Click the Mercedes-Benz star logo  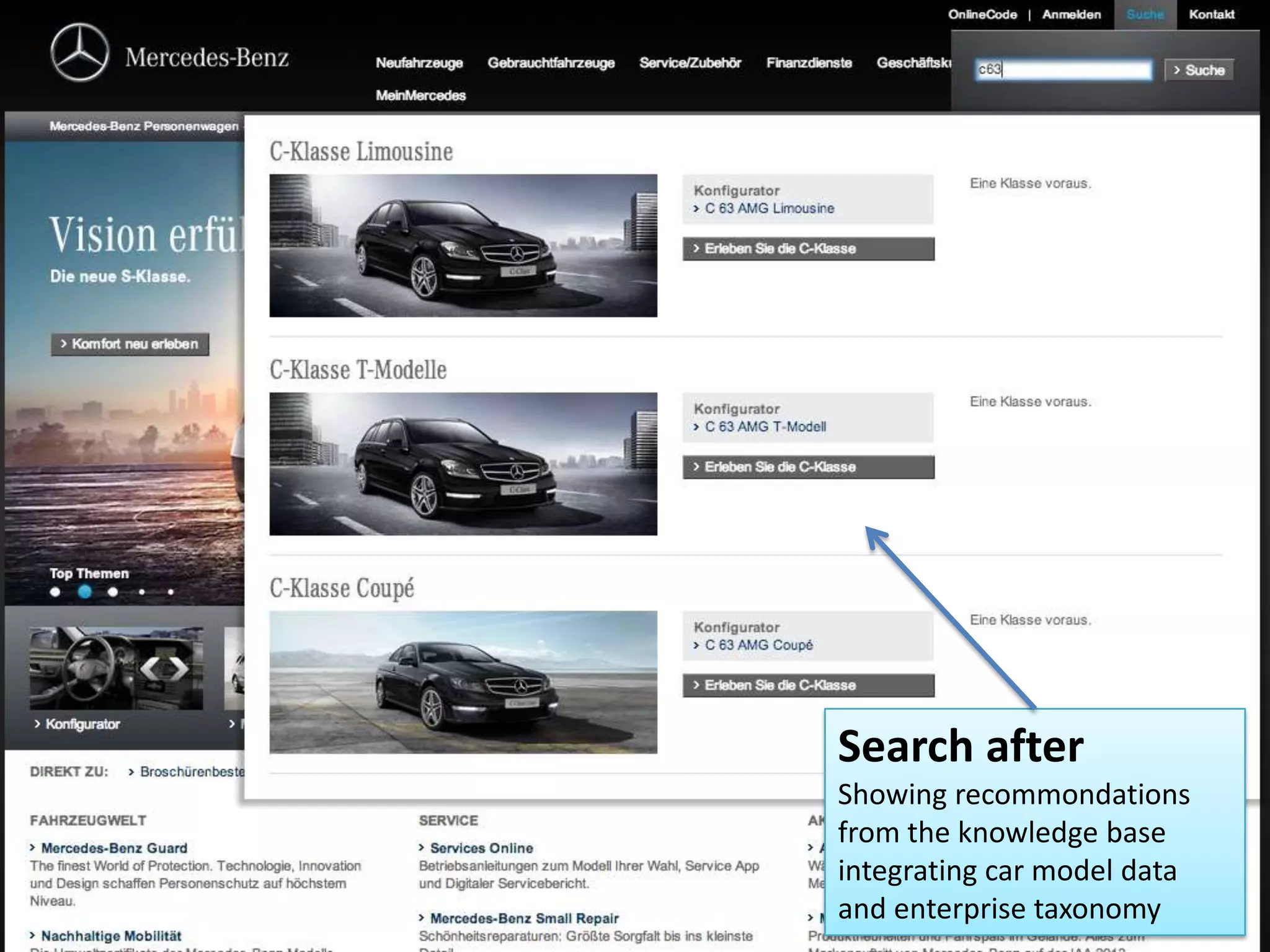pyautogui.click(x=79, y=53)
